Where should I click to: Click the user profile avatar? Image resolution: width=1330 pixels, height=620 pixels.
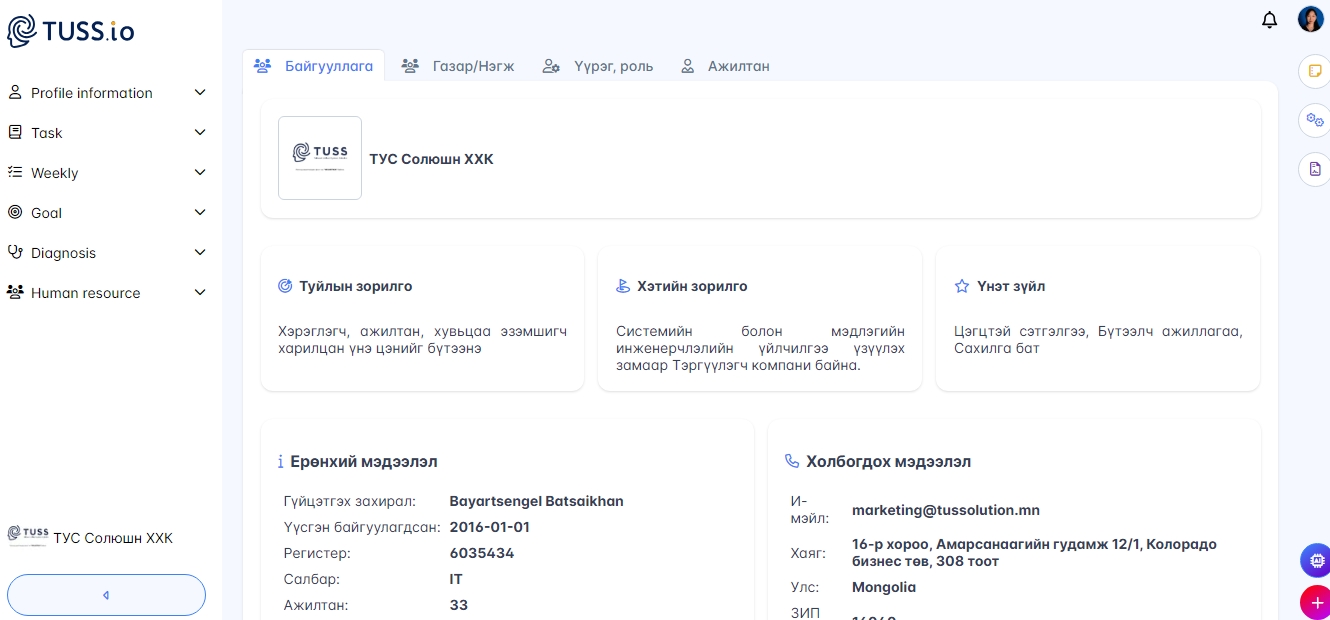tap(1310, 19)
